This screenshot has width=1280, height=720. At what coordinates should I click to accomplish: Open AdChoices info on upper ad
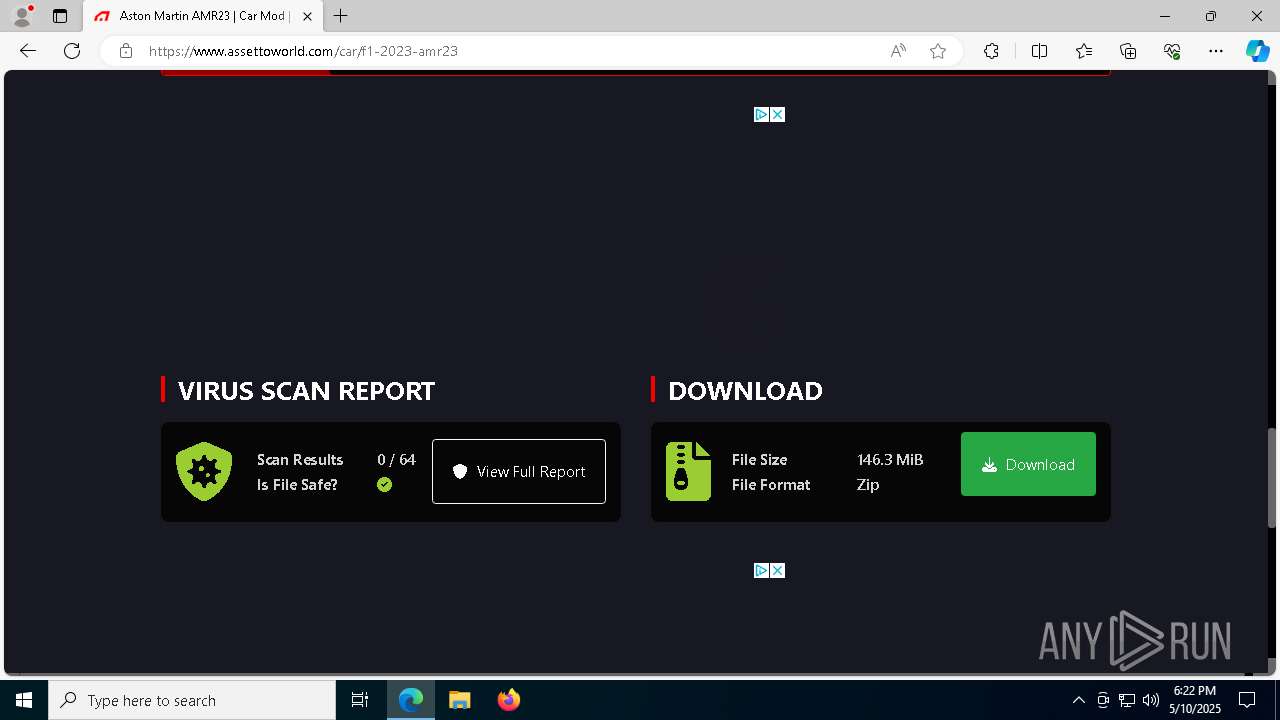click(x=761, y=115)
